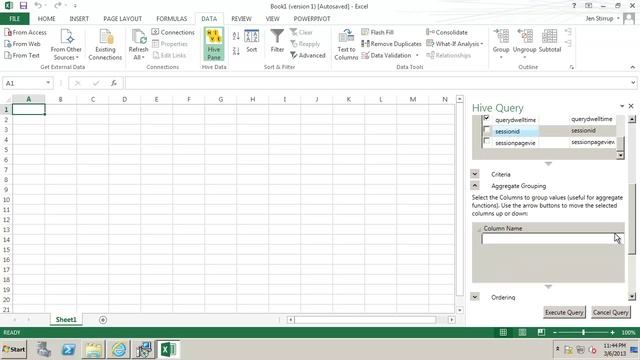Open Hive Query pane options arrow

click(x=622, y=106)
